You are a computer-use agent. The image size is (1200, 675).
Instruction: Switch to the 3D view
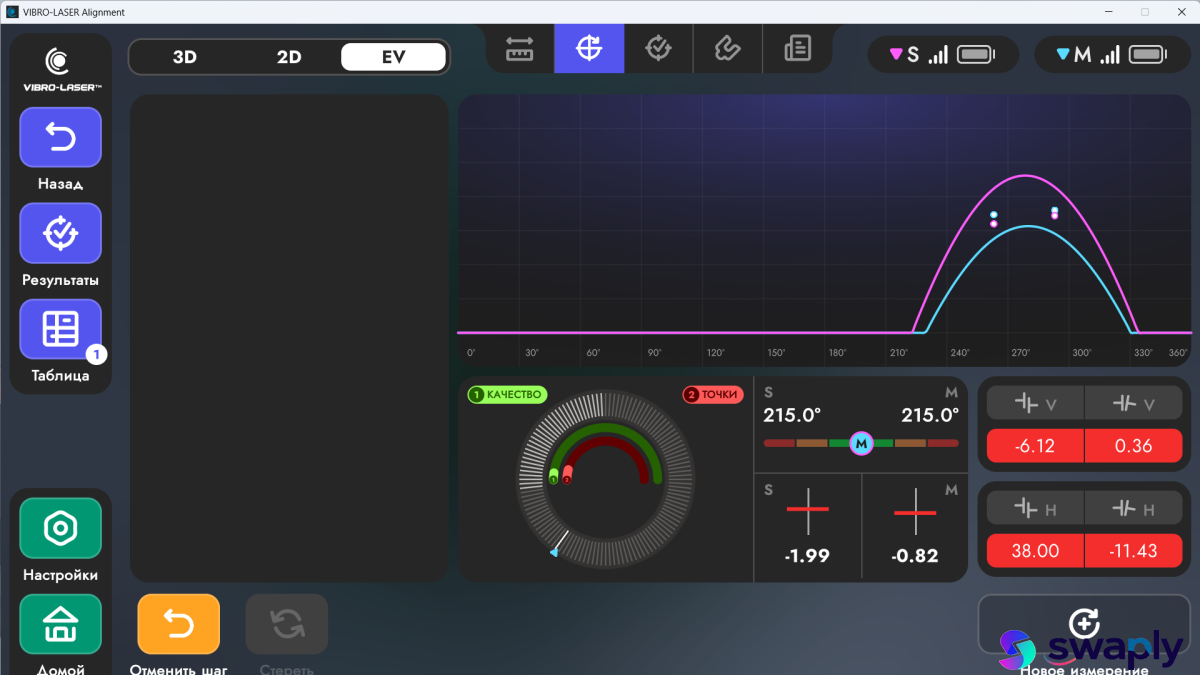tap(185, 57)
